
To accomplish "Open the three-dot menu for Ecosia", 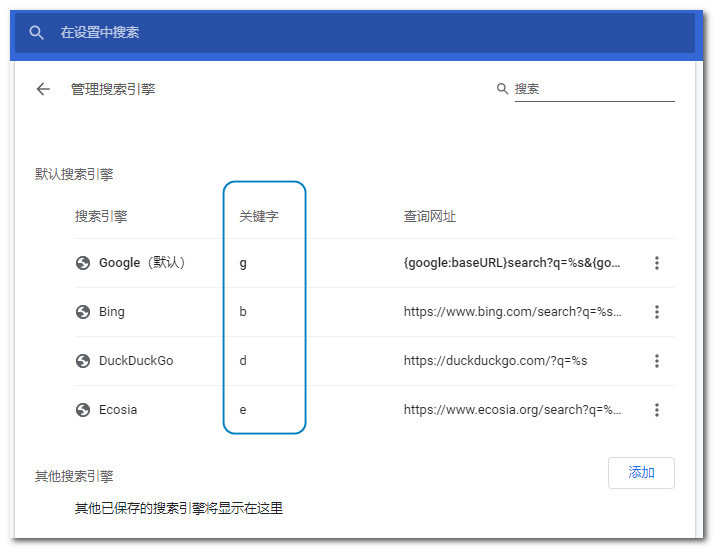I will [657, 410].
